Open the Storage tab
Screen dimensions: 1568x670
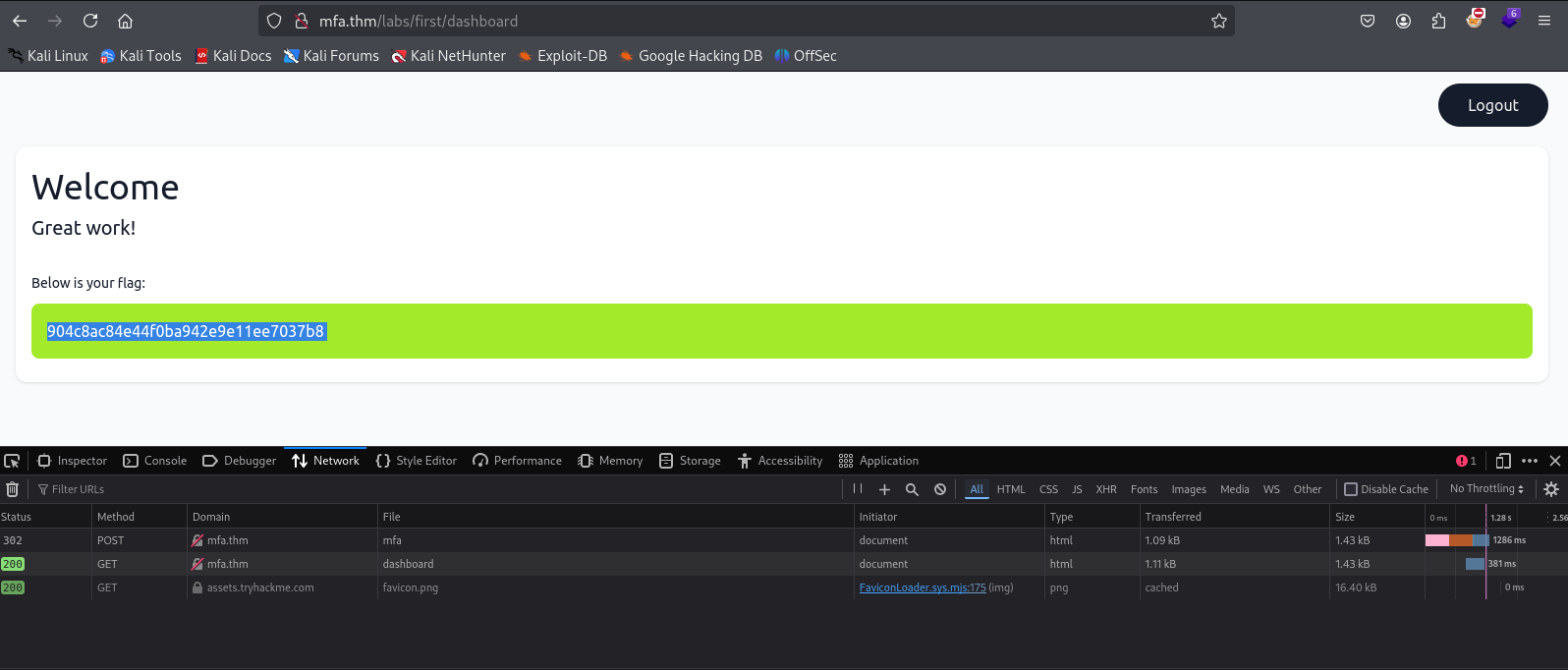click(690, 461)
